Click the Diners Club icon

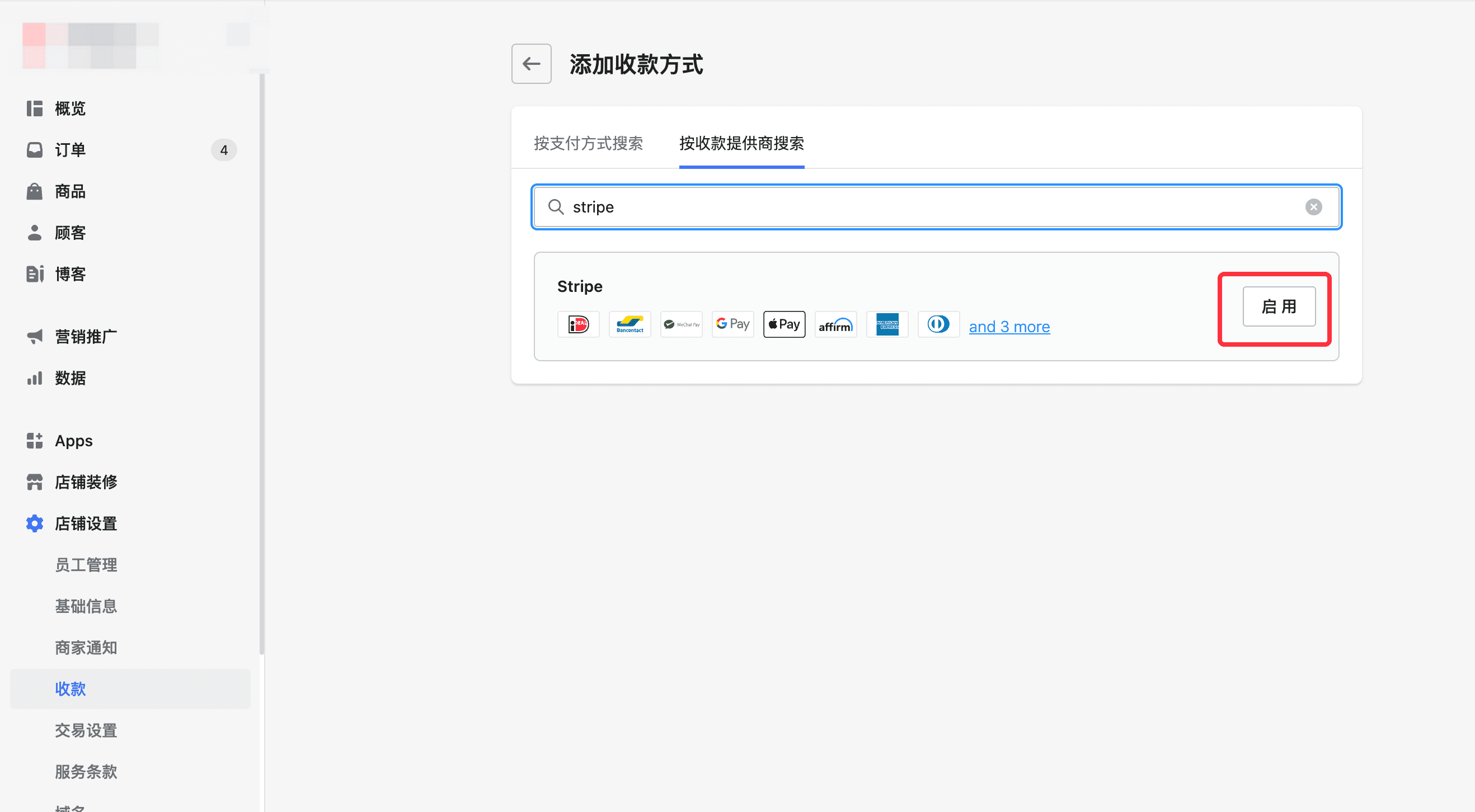(x=939, y=324)
